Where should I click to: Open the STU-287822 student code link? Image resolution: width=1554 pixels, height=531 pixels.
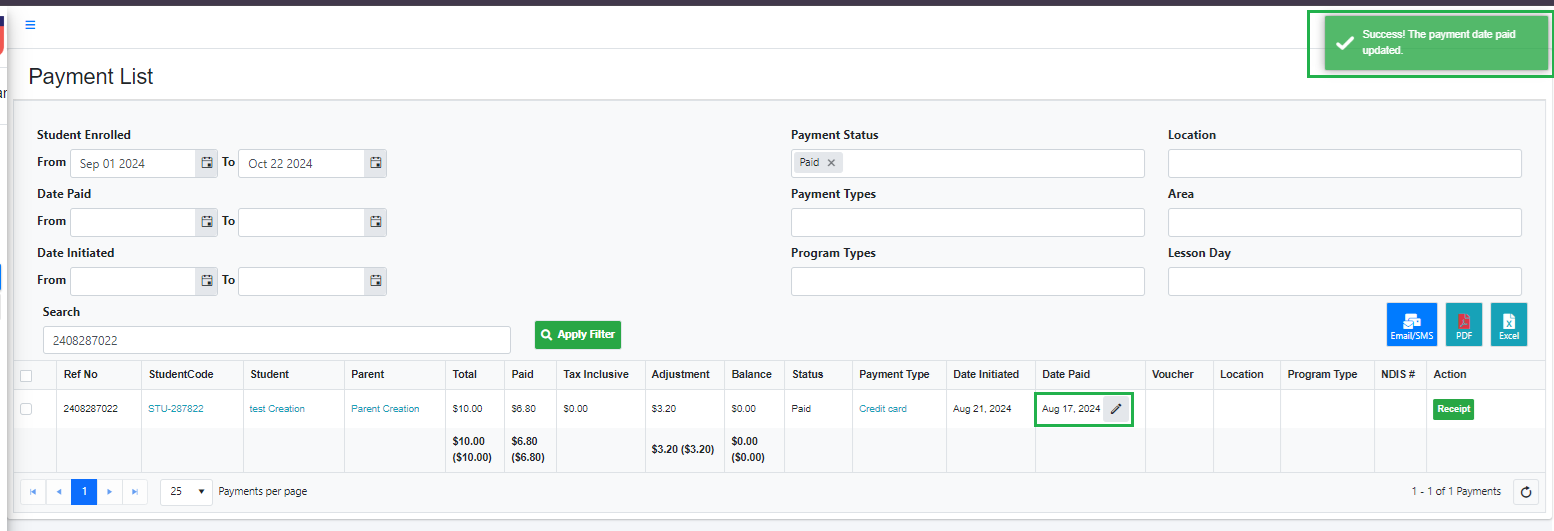pos(176,409)
